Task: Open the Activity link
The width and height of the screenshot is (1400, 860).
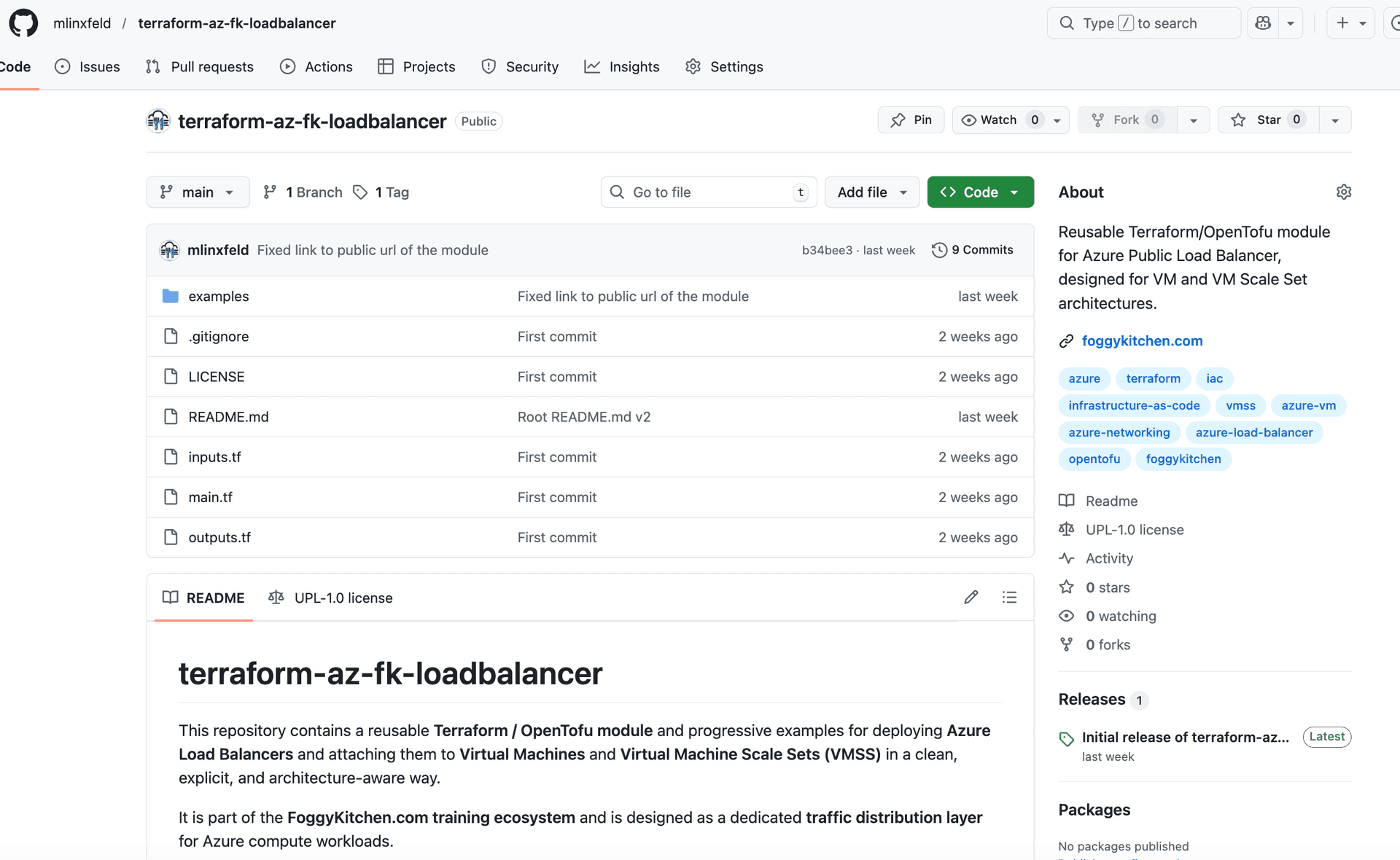Action: 1096,558
